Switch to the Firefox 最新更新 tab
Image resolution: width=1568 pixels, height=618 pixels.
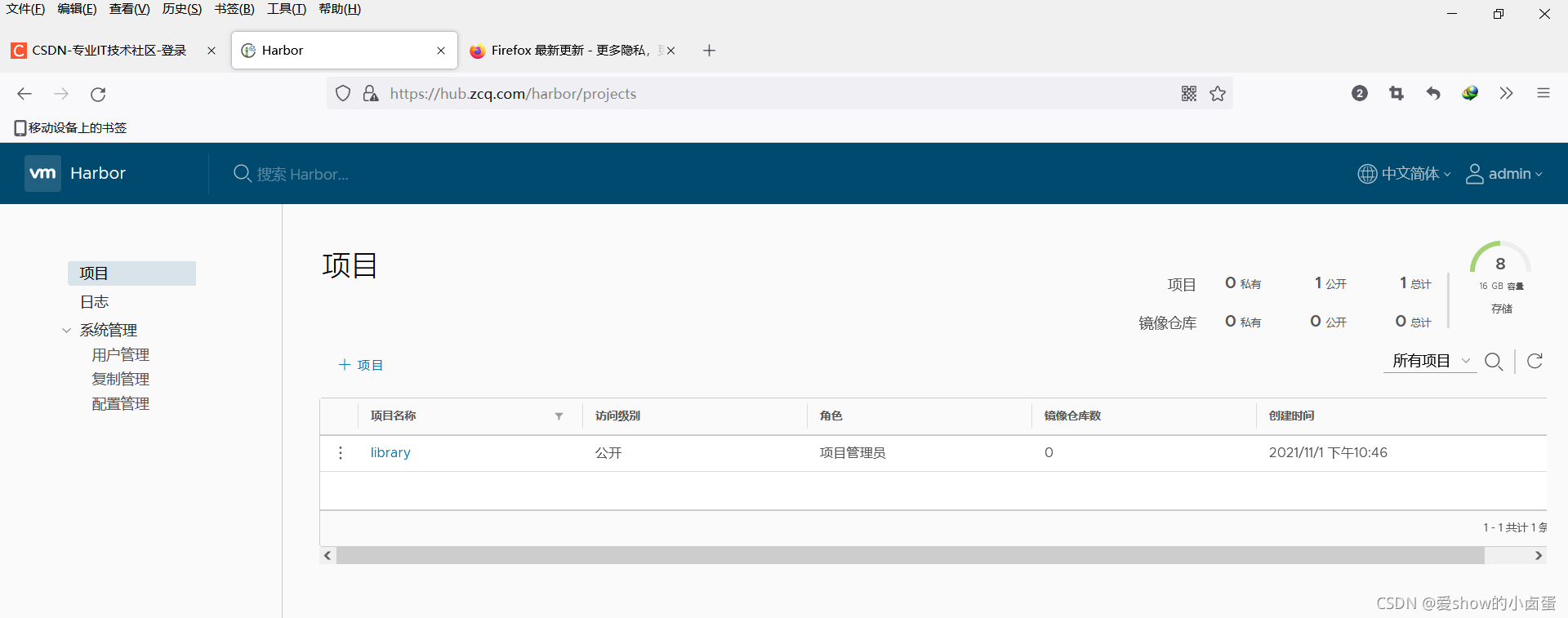pos(572,51)
